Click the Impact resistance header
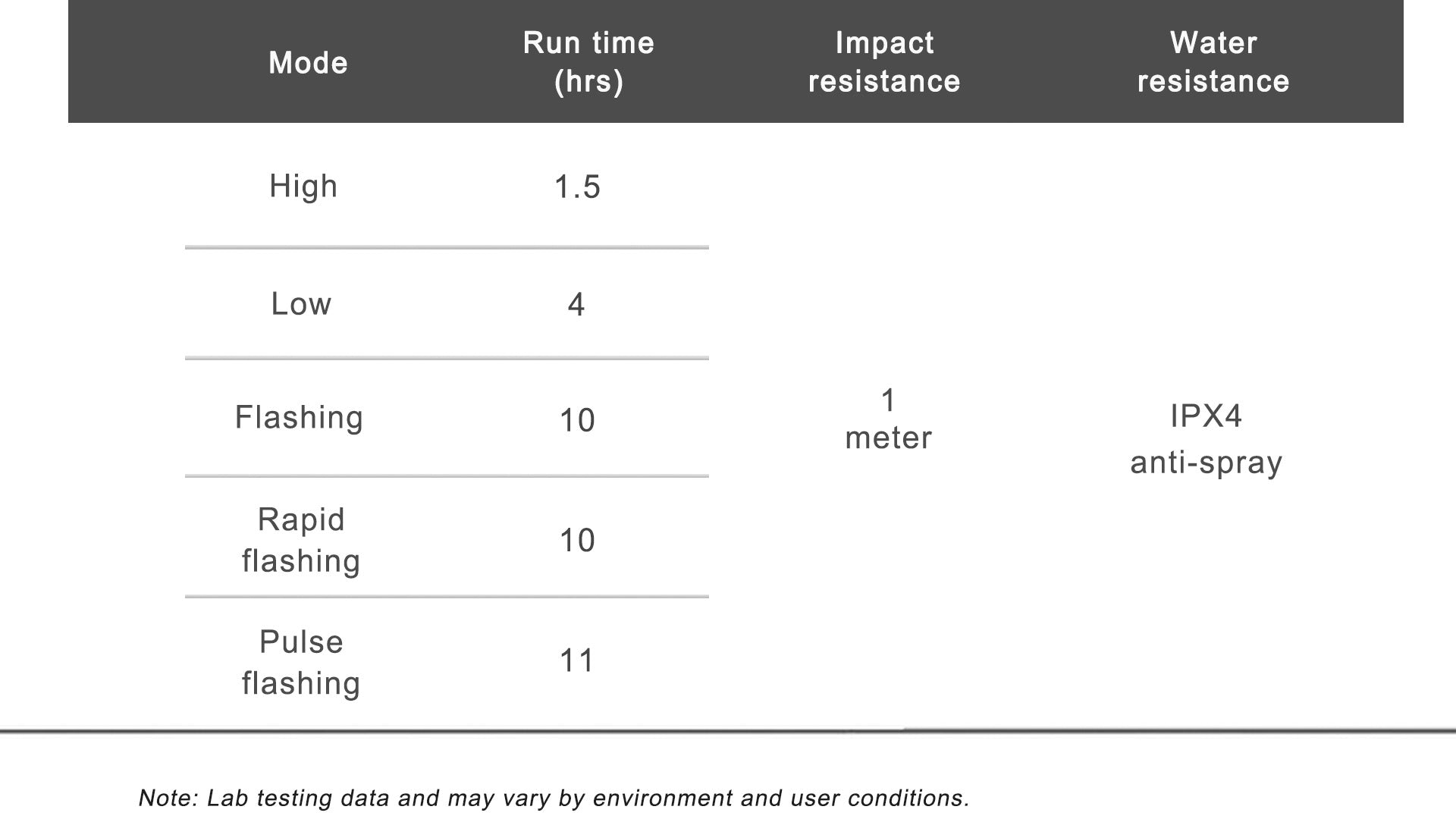1456x819 pixels. coord(884,62)
